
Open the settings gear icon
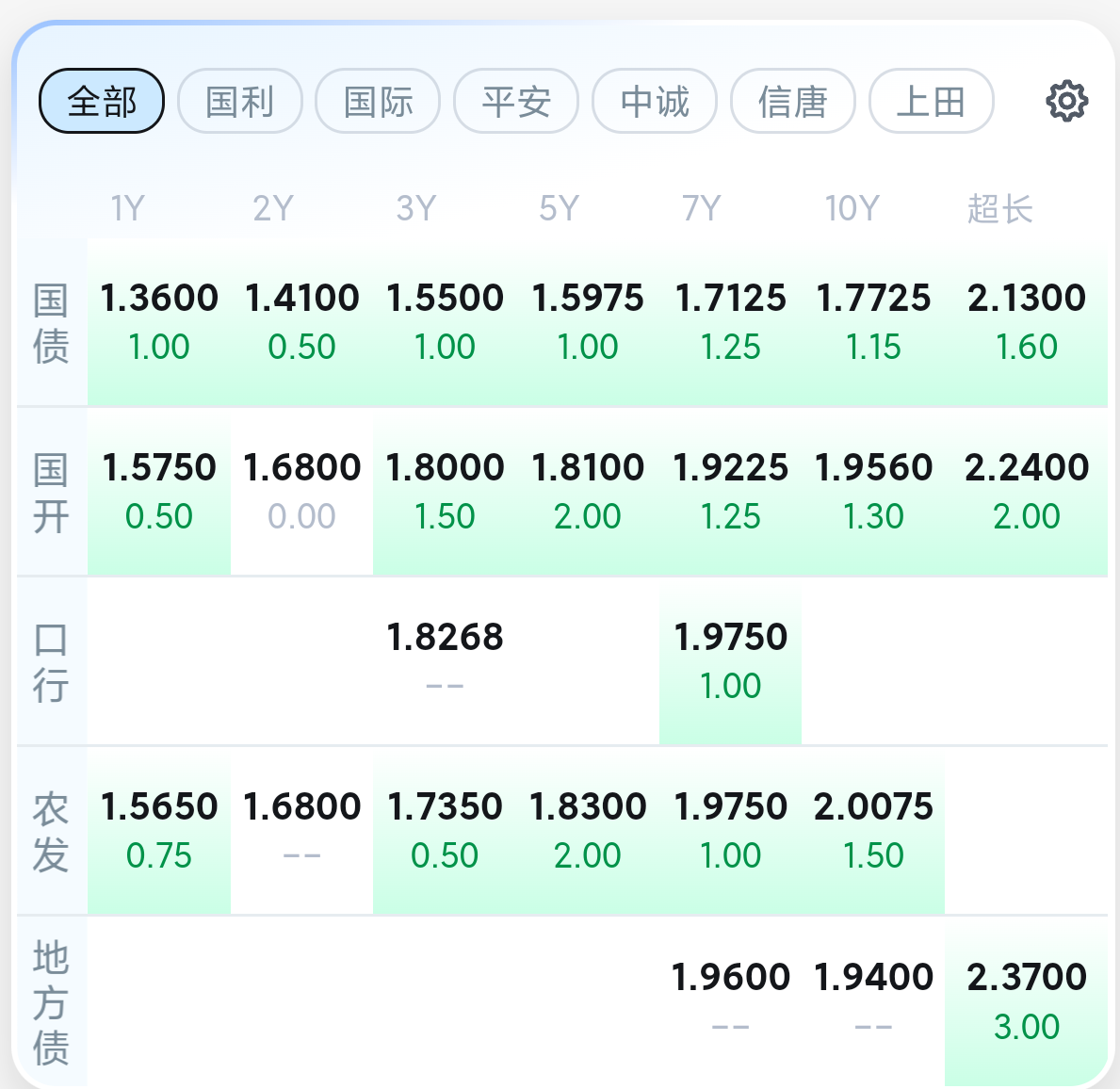point(1066,101)
